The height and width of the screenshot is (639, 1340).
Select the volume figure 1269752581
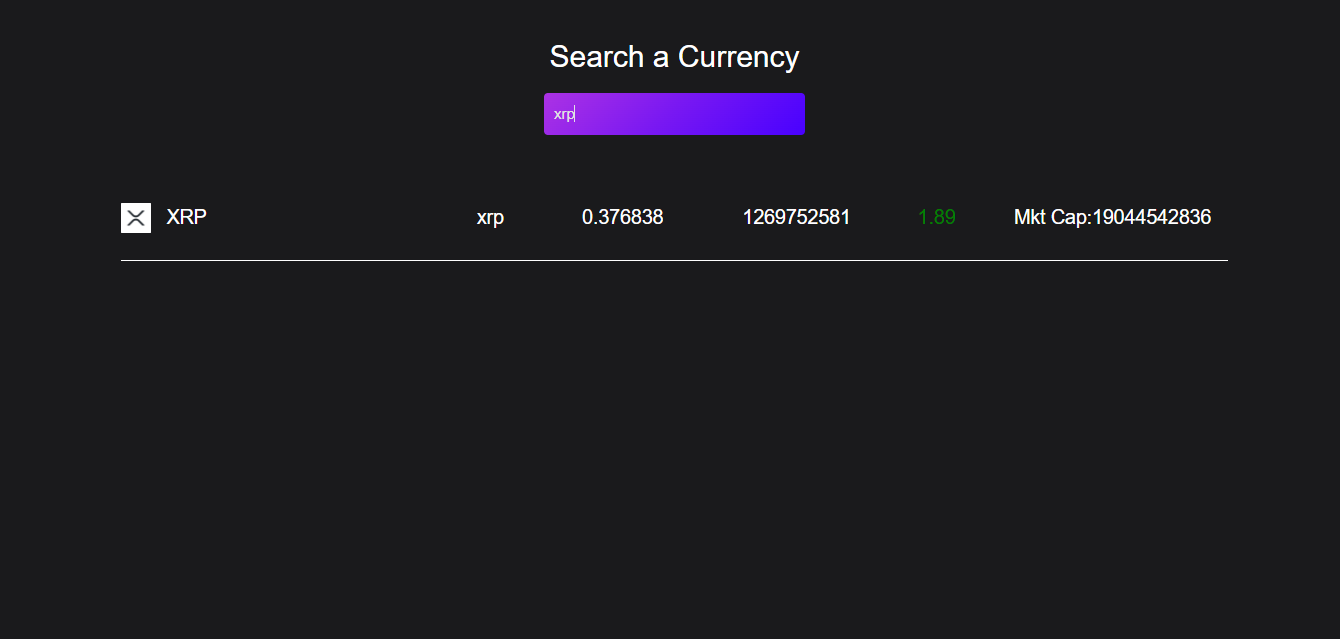pos(797,217)
